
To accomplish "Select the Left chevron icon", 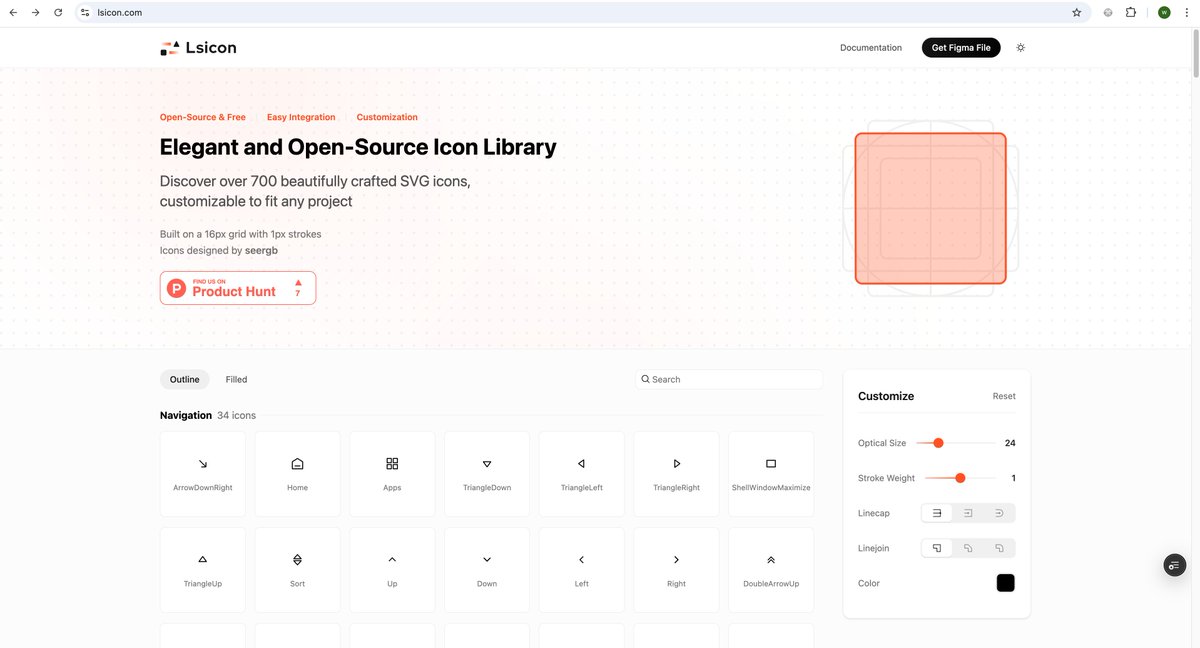I will 581,570.
